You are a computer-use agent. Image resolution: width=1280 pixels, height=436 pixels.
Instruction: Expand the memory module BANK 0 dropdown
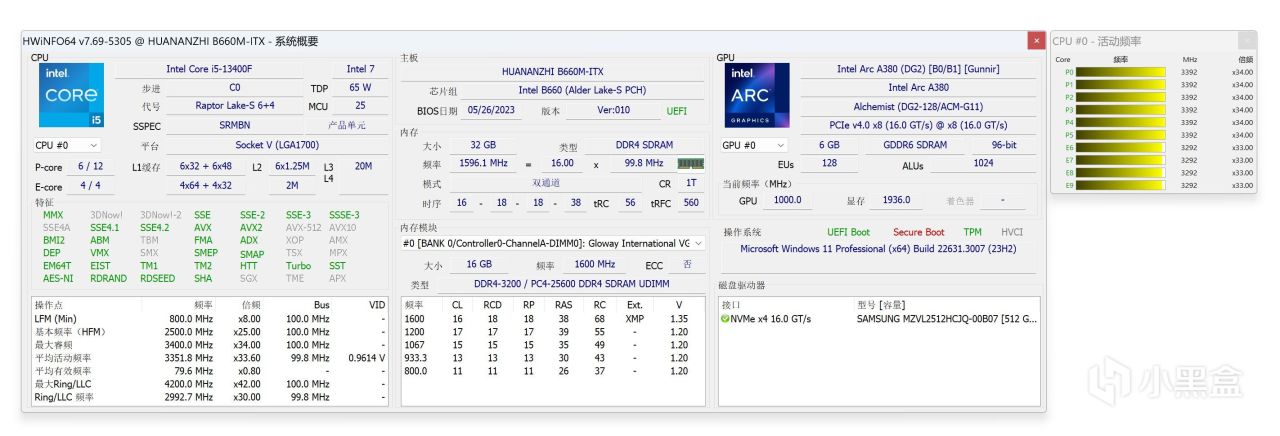click(x=697, y=243)
